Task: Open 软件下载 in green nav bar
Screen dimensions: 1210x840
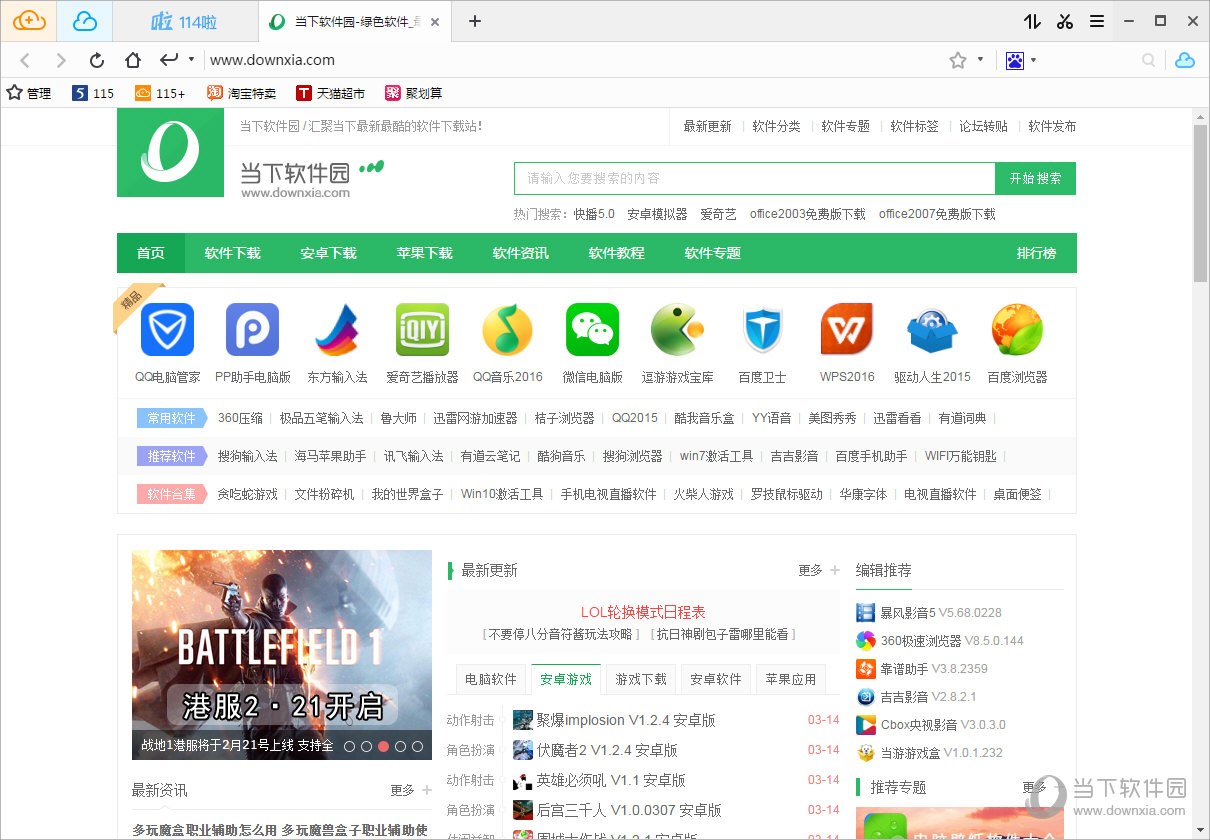Action: [x=233, y=253]
